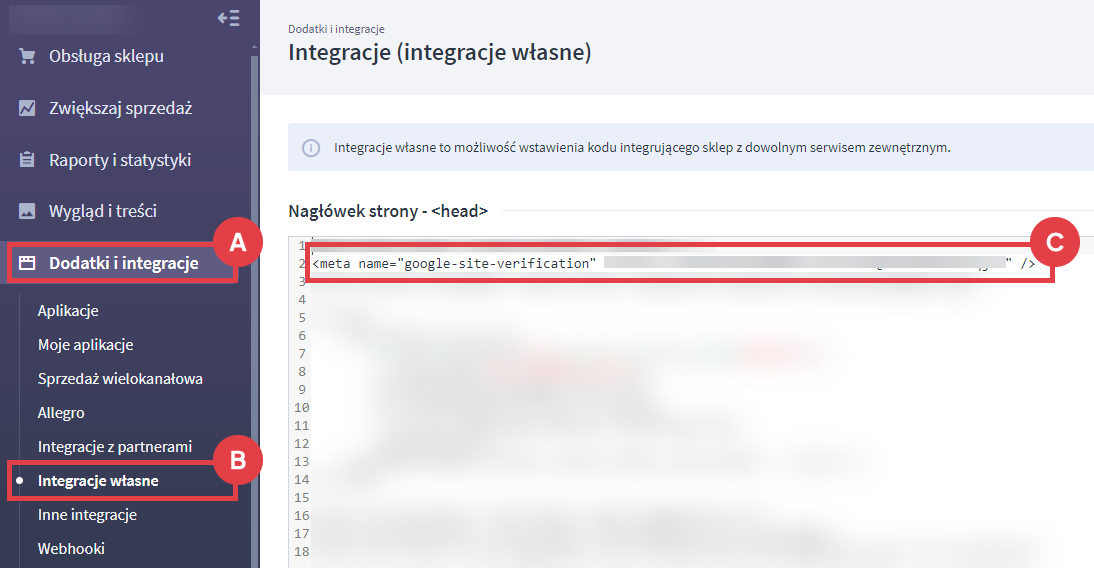Screen dimensions: 1094x568
Task: Click the window icon beside Dodatki i integracje
Action: point(27,263)
